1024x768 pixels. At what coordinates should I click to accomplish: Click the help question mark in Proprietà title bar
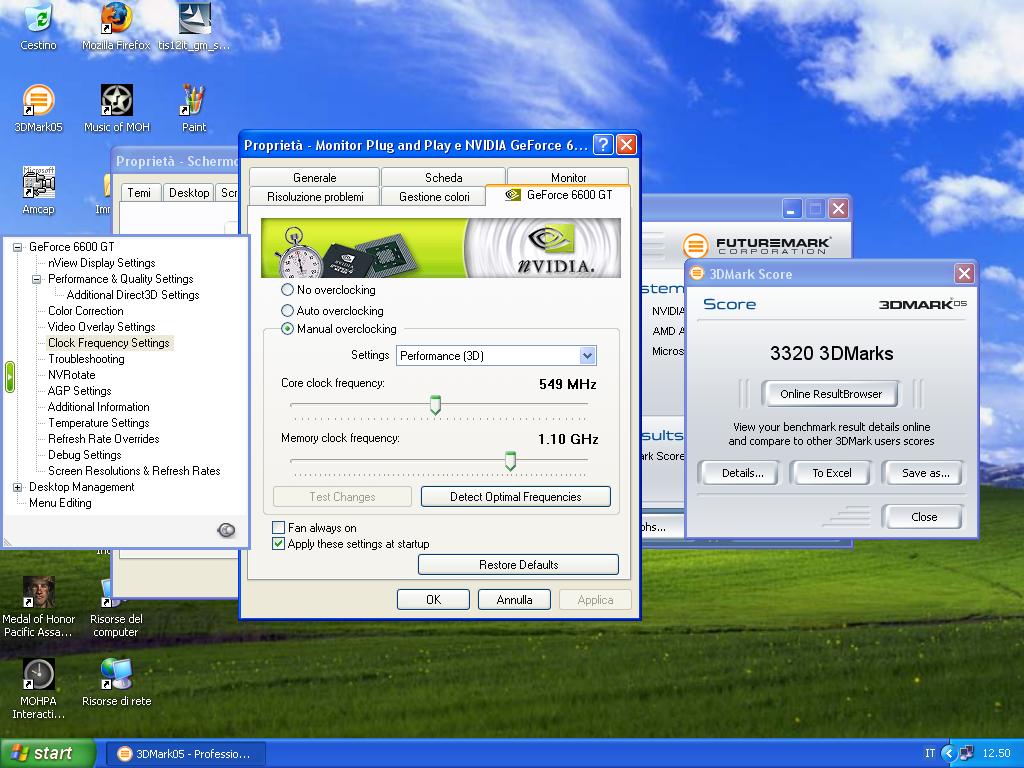tap(603, 144)
